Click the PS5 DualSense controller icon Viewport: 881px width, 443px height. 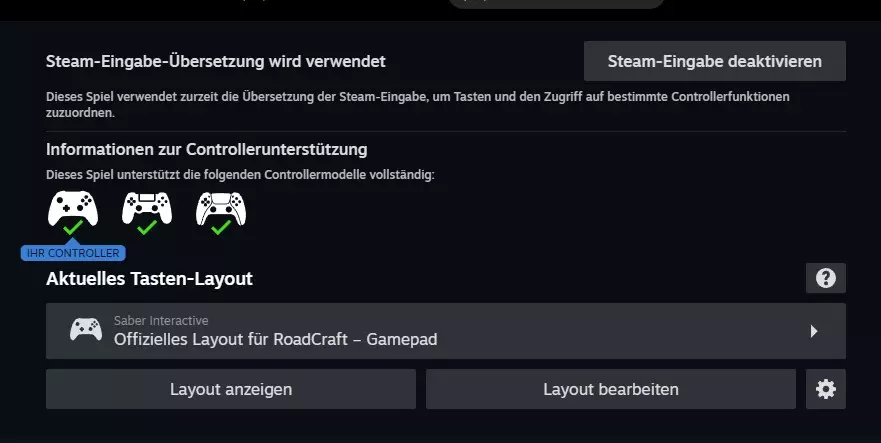pyautogui.click(x=221, y=208)
